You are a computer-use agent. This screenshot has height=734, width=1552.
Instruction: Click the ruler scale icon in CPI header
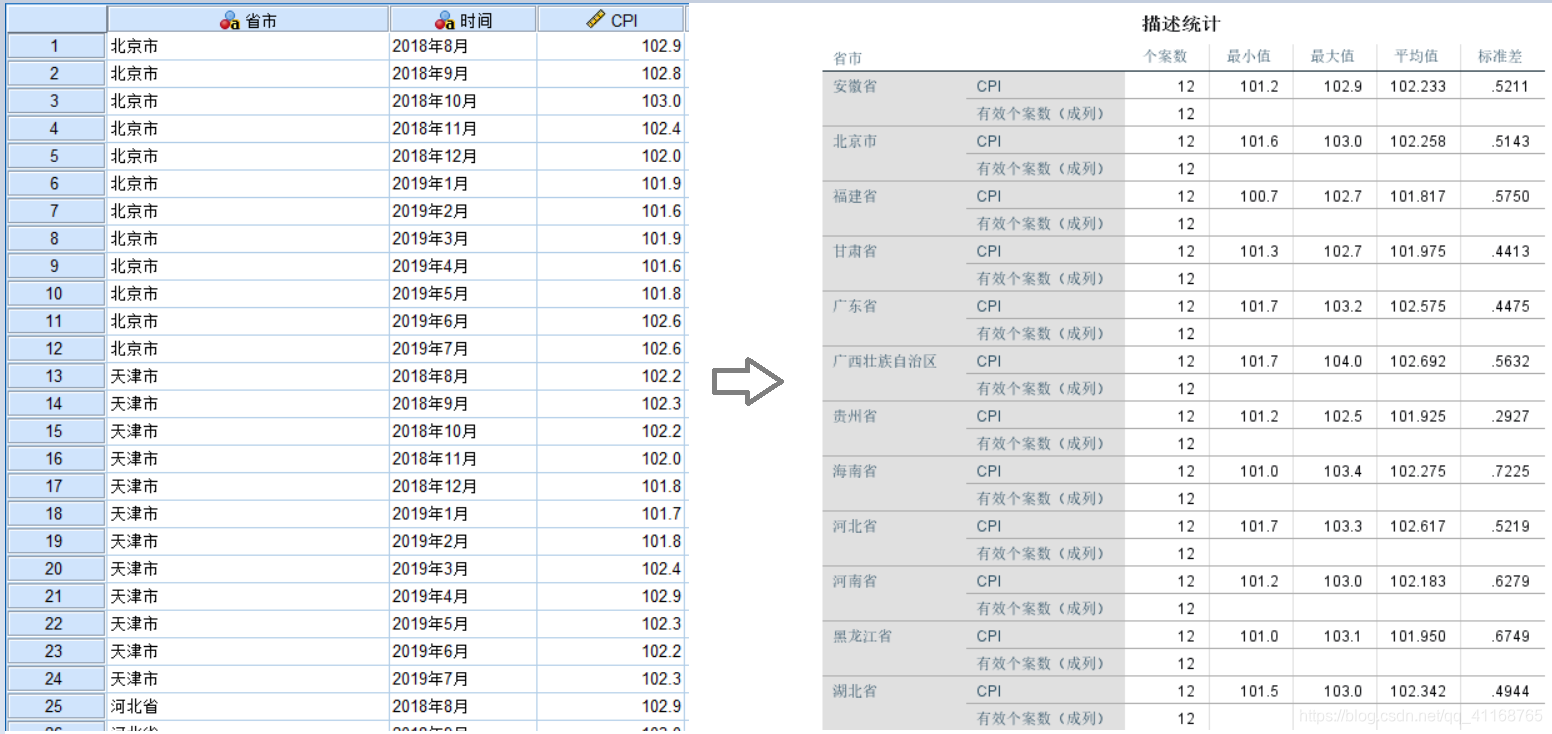(x=595, y=20)
